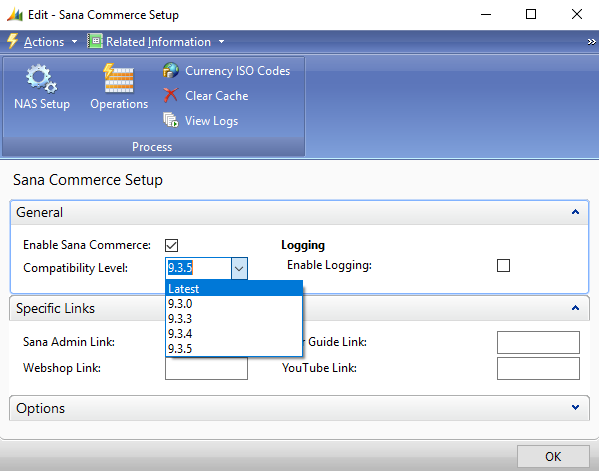Open the Actions menu
The image size is (599, 471).
point(44,42)
